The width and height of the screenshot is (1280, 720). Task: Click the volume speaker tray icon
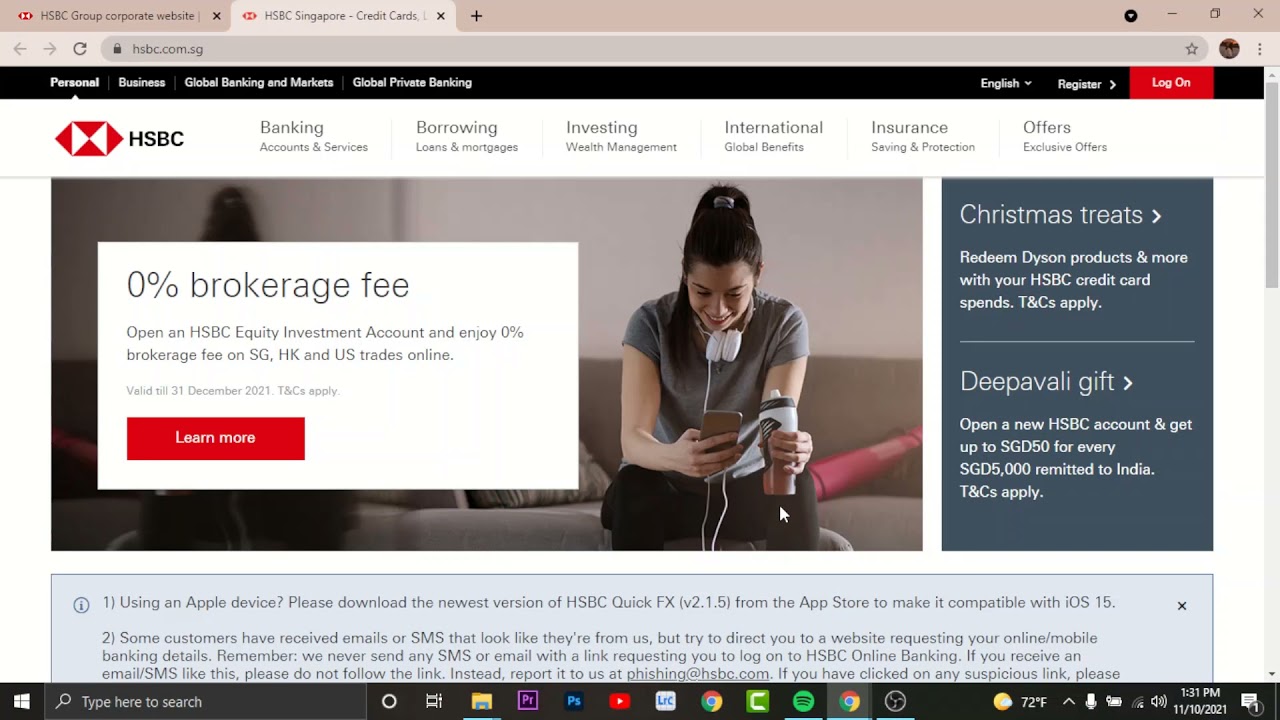coord(1159,701)
